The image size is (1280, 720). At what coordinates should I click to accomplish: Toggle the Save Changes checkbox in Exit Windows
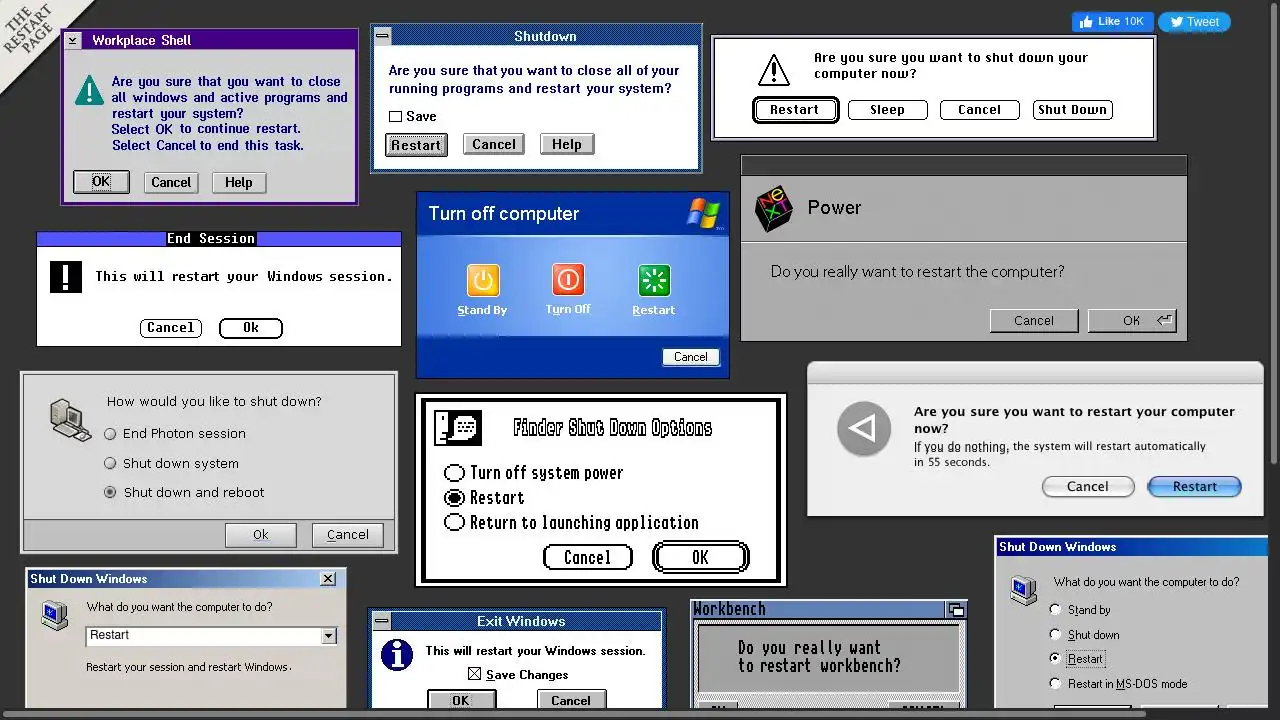474,674
